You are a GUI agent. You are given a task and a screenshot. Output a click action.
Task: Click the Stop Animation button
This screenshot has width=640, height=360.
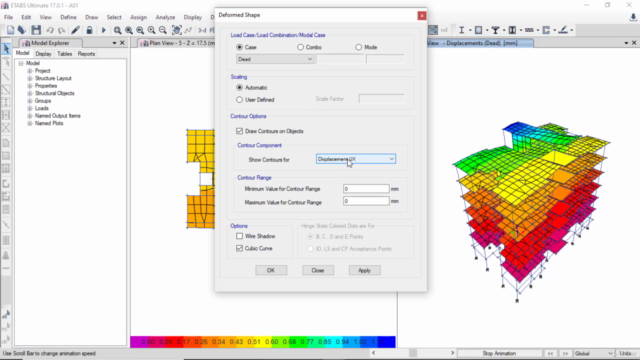499,353
